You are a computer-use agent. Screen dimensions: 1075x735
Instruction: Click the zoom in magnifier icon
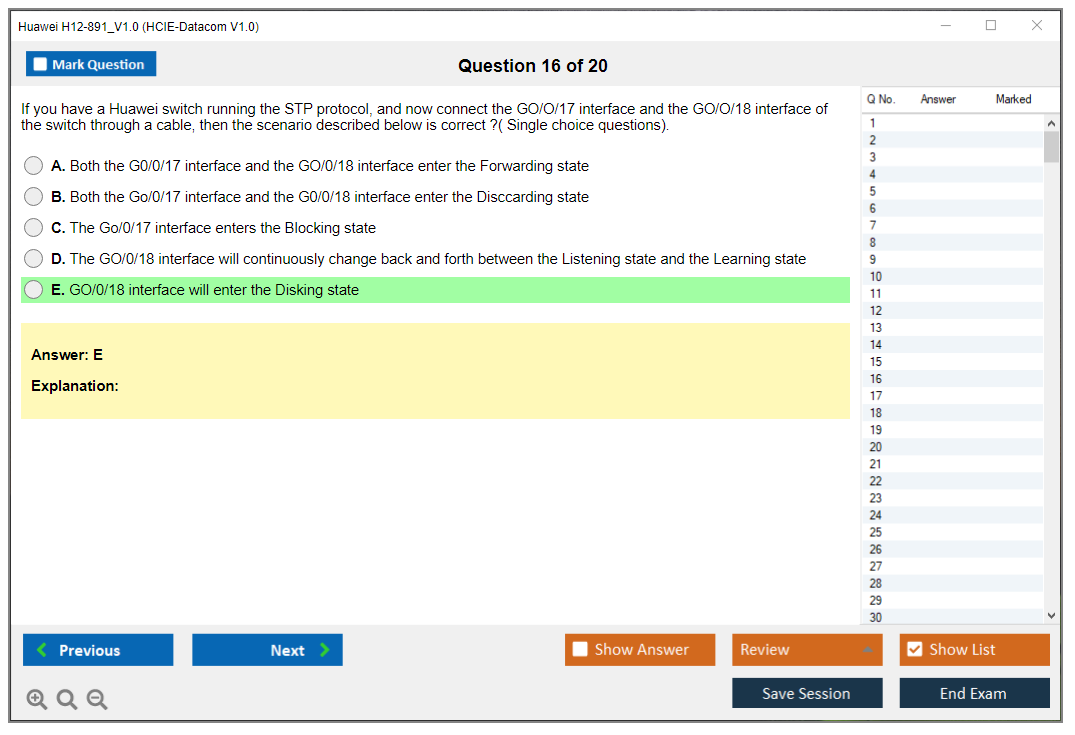click(37, 699)
